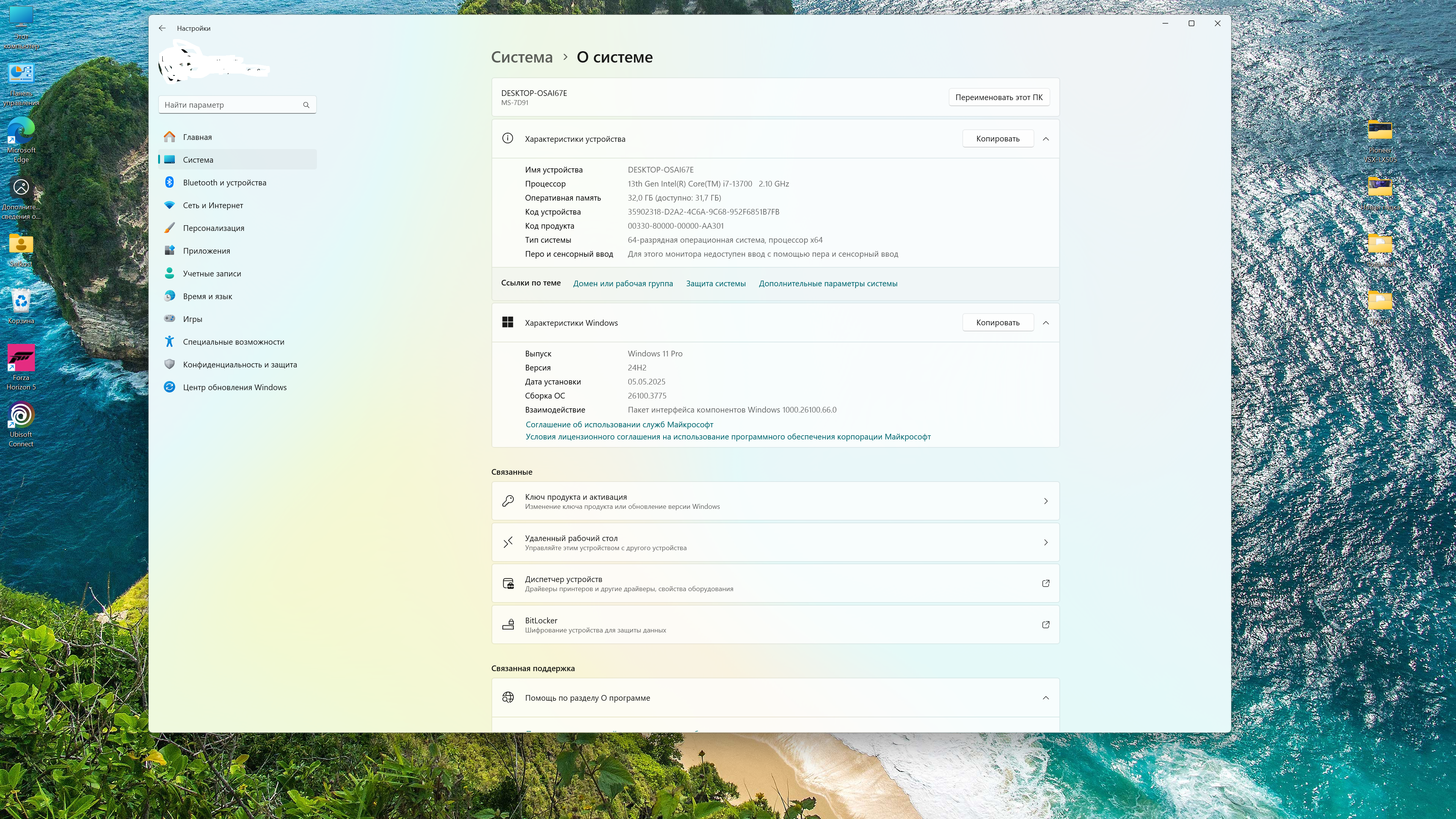Click processor value 13th Gen Intel Core i7-13700
Viewport: 1456px width, 819px height.
click(x=708, y=184)
